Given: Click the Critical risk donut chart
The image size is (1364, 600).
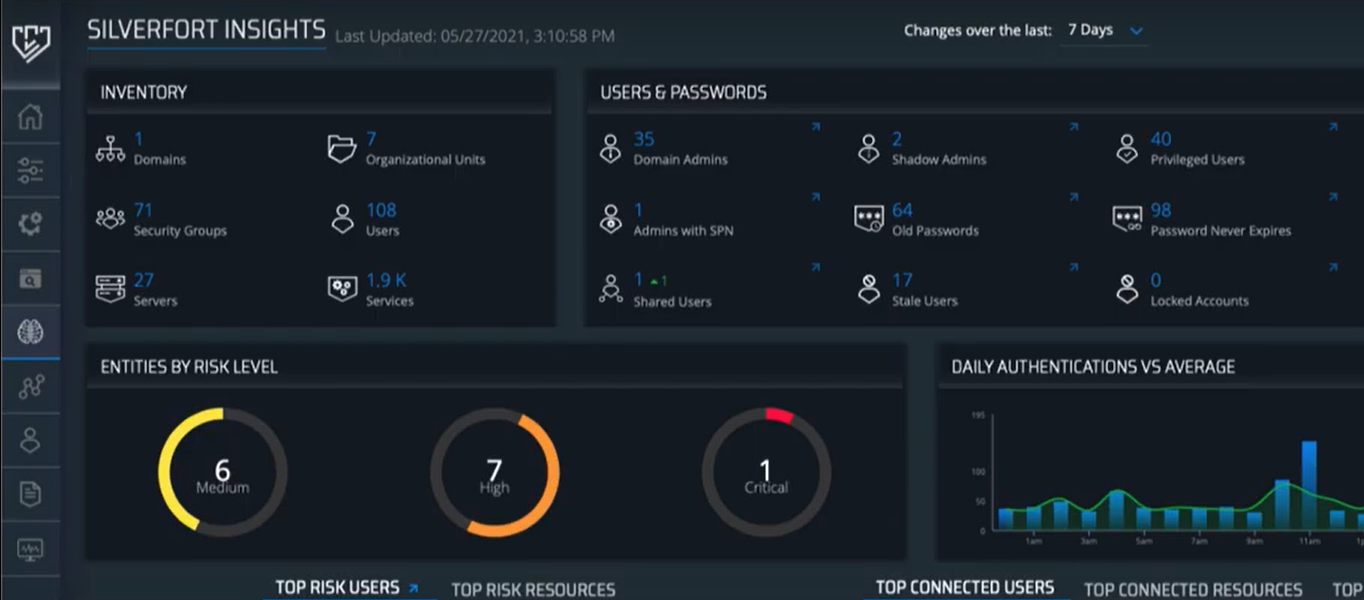Looking at the screenshot, I should pos(766,471).
